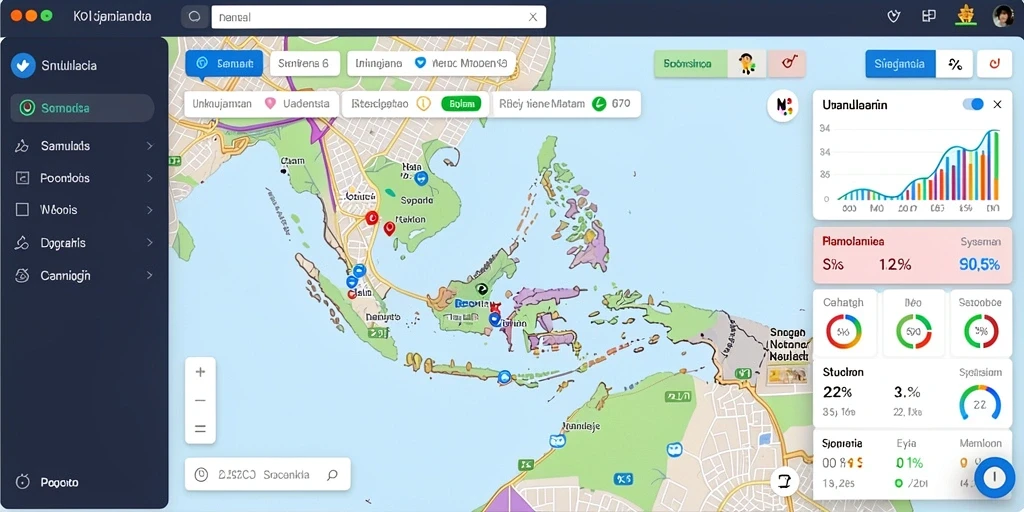The width and height of the screenshot is (1024, 512).
Task: Open the Samulods sidebar section
Action: coord(84,146)
